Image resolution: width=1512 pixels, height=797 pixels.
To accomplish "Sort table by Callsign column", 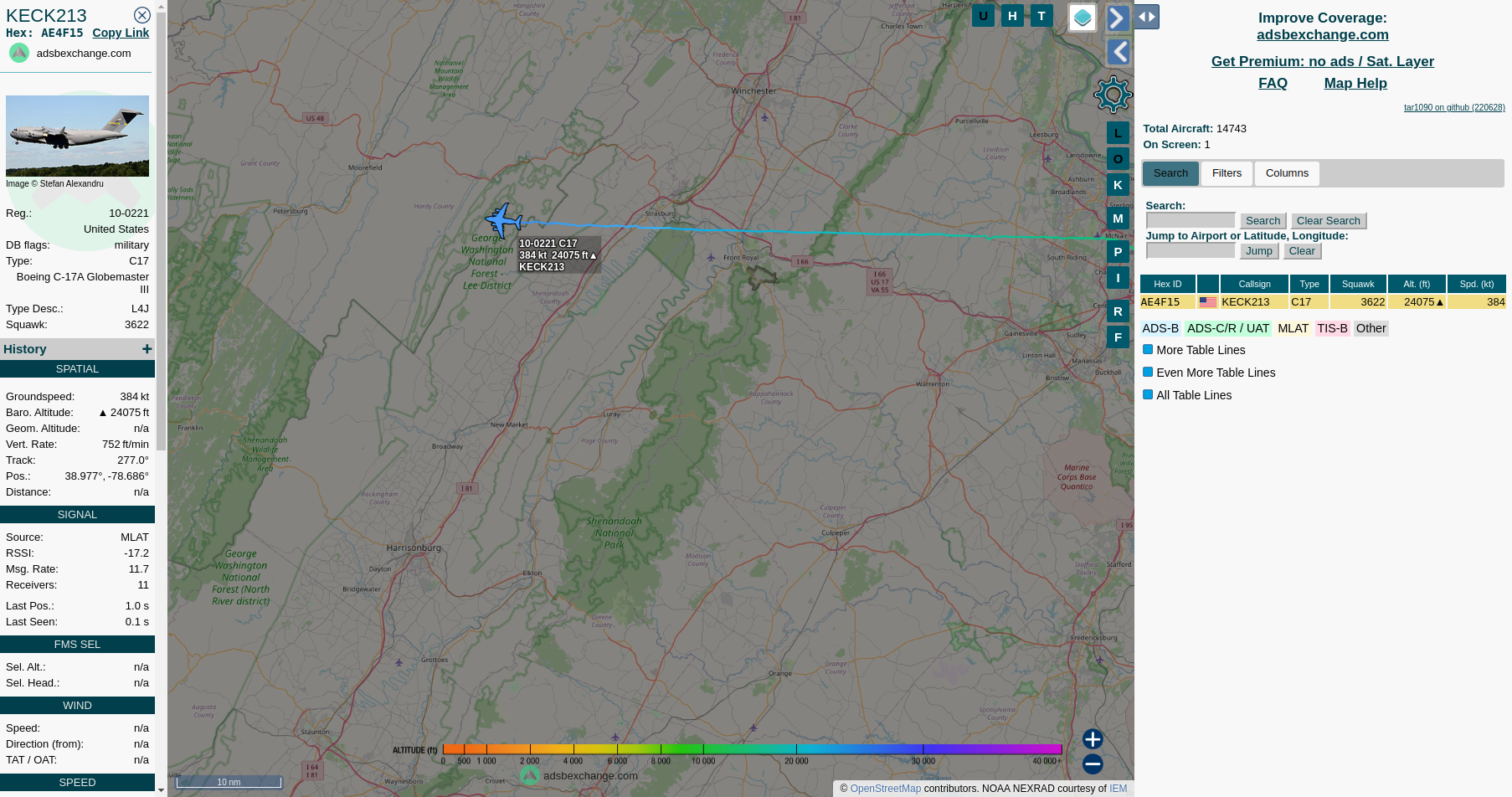I will tap(1254, 284).
